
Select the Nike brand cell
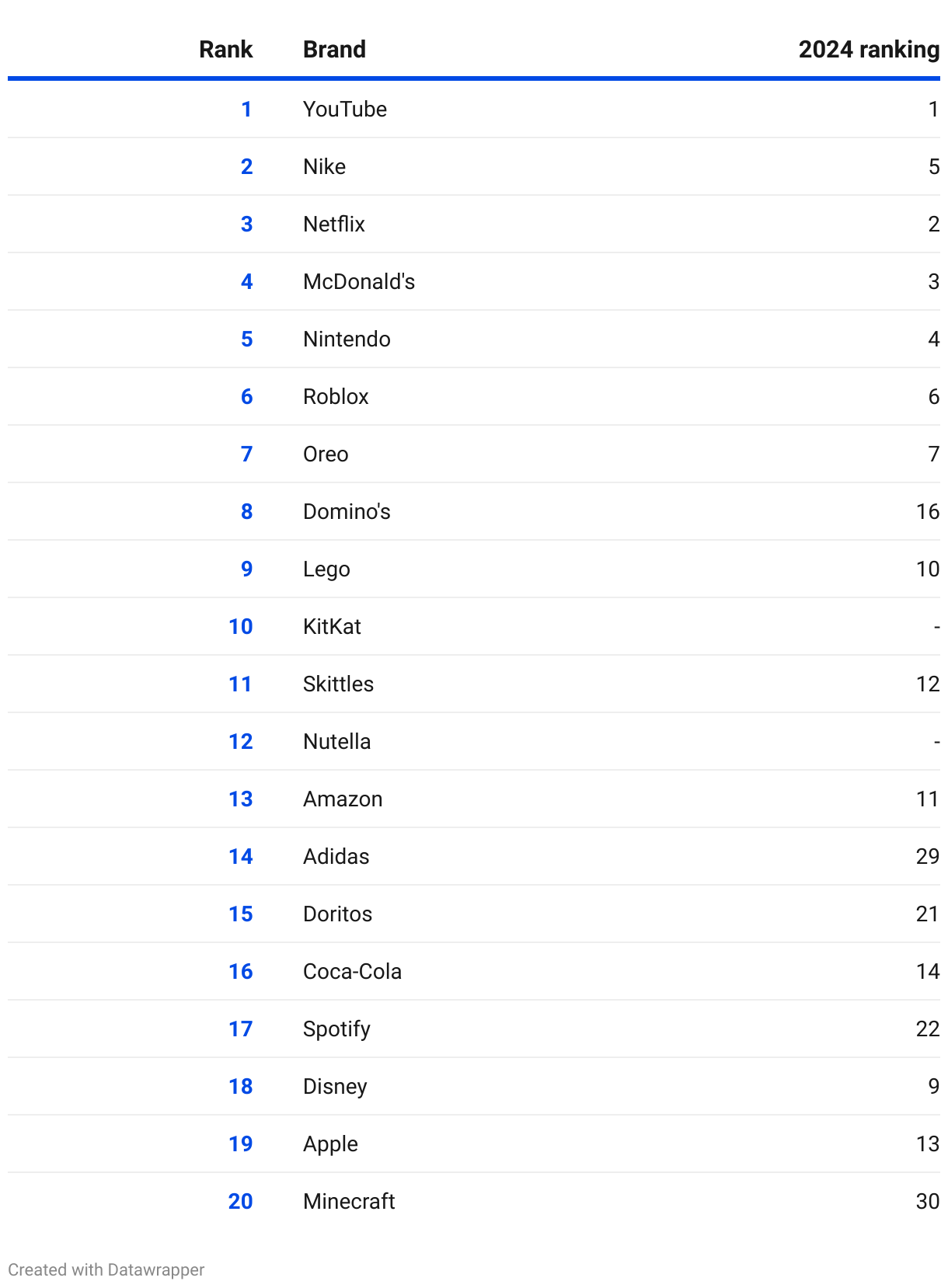(324, 166)
